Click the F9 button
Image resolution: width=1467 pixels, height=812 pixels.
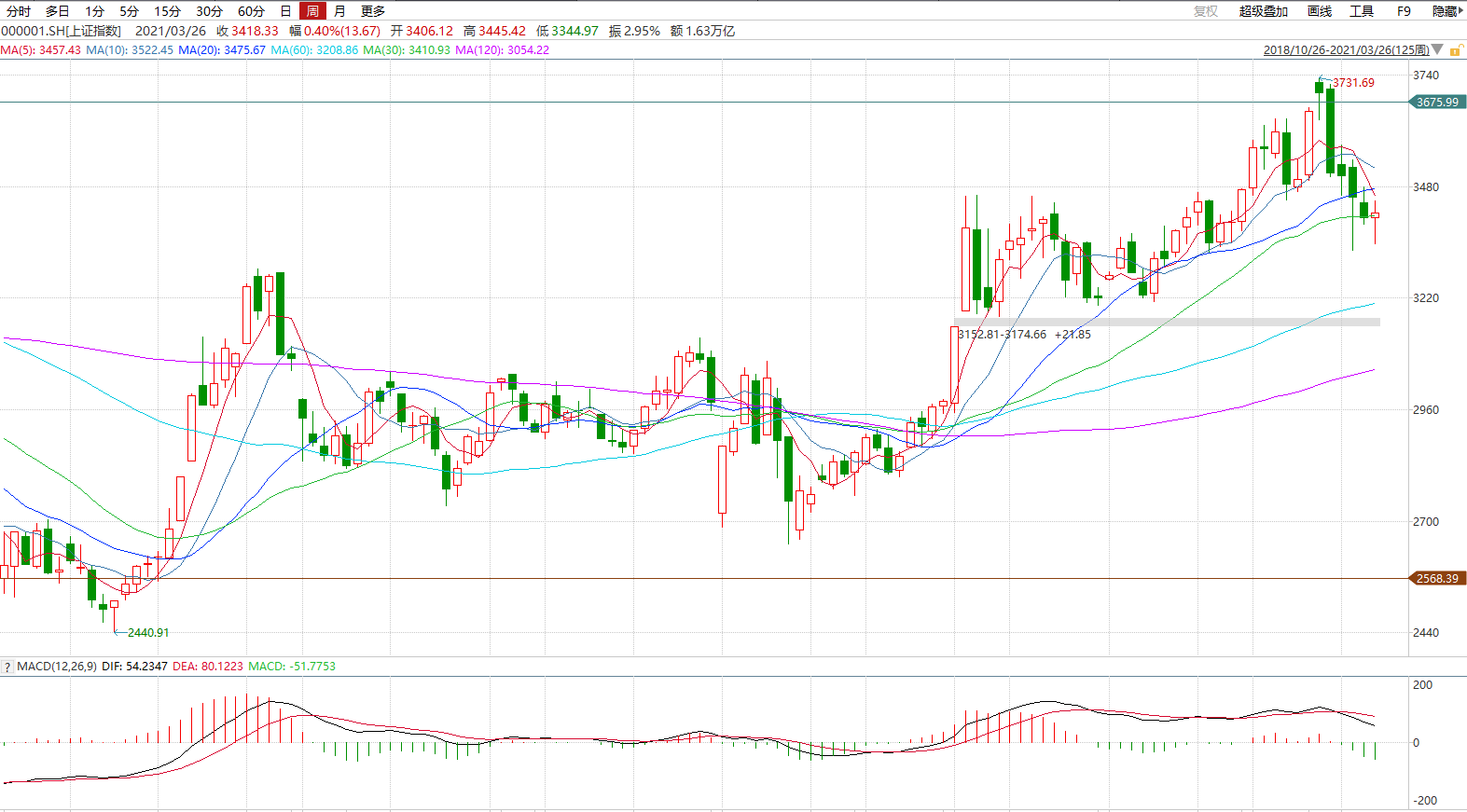point(1404,11)
